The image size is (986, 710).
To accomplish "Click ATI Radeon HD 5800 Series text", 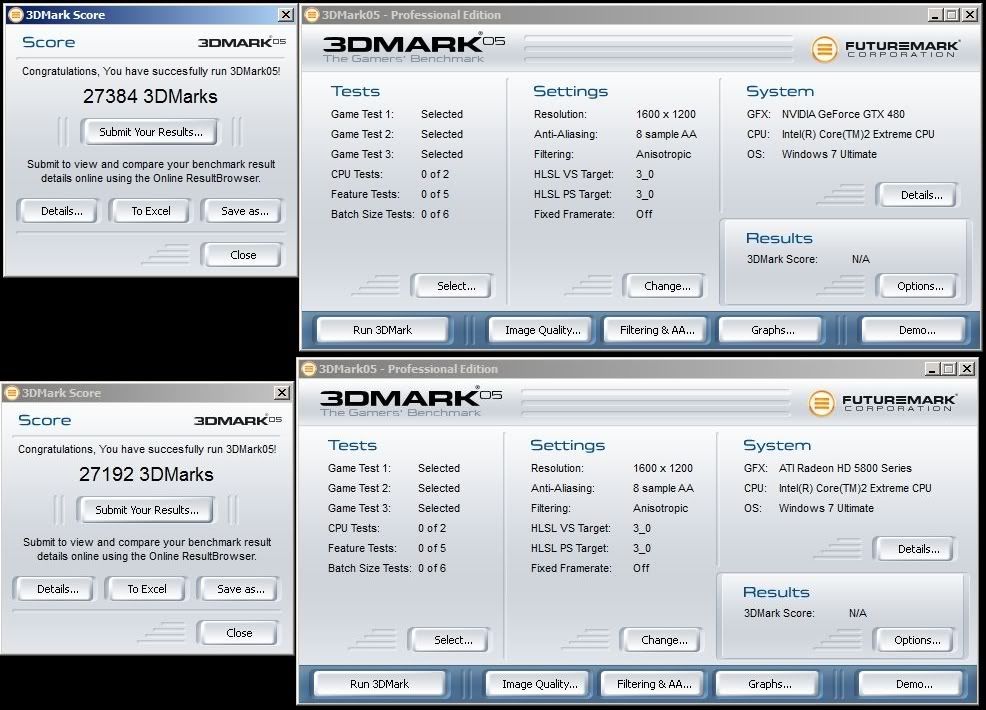I will tap(845, 469).
